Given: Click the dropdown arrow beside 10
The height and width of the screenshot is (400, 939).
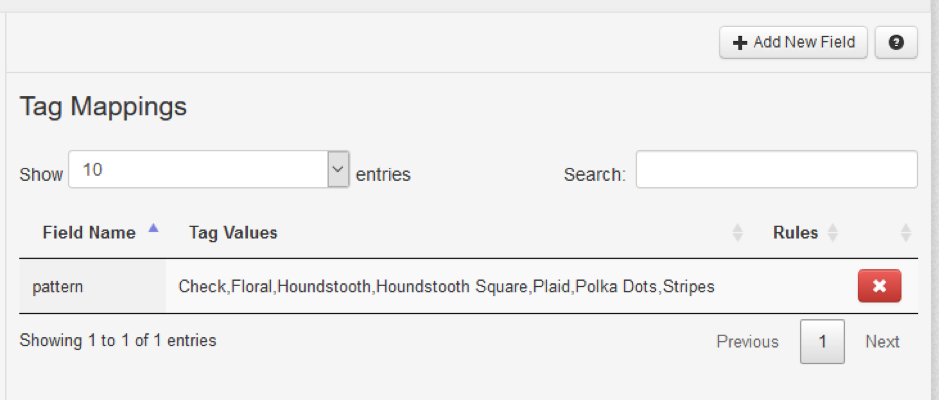Looking at the screenshot, I should tap(338, 169).
